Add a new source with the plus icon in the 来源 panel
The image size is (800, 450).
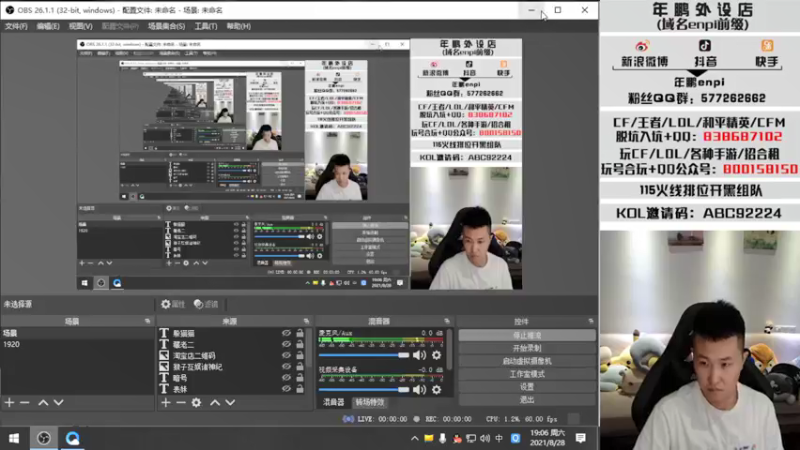tap(166, 403)
